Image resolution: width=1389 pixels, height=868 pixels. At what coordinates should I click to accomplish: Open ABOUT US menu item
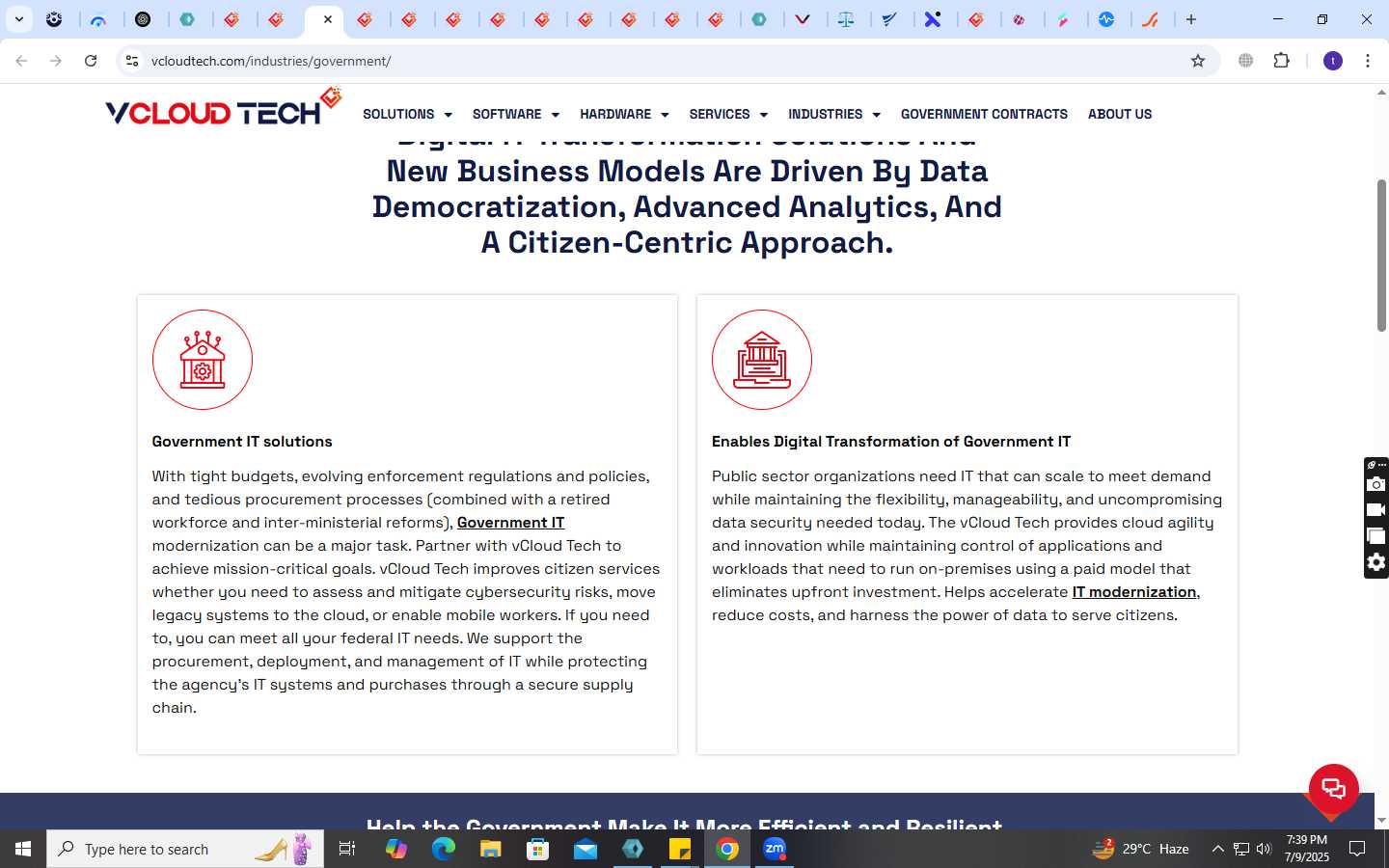click(x=1120, y=114)
